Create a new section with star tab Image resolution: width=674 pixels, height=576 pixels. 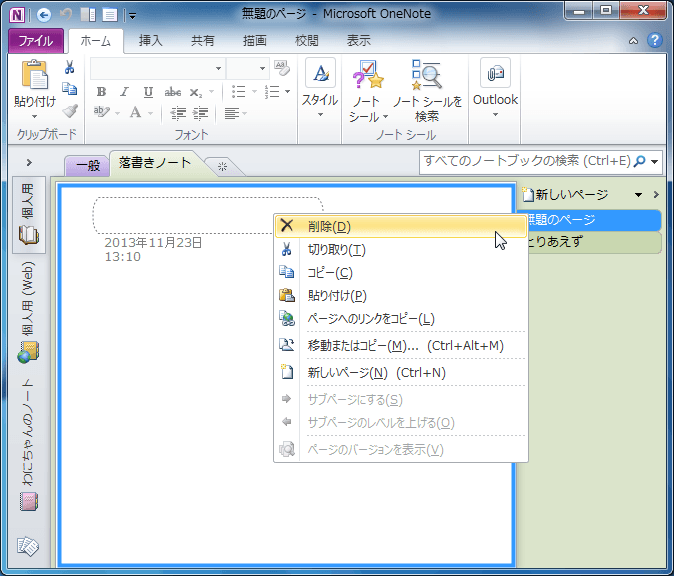point(222,166)
